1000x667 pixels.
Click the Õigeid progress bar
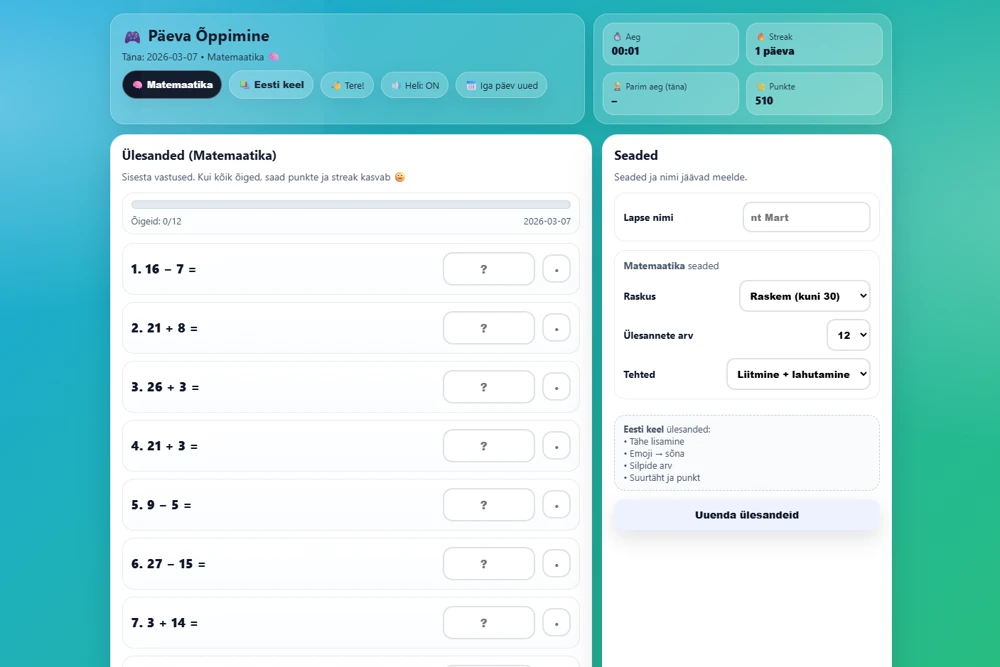(x=351, y=205)
